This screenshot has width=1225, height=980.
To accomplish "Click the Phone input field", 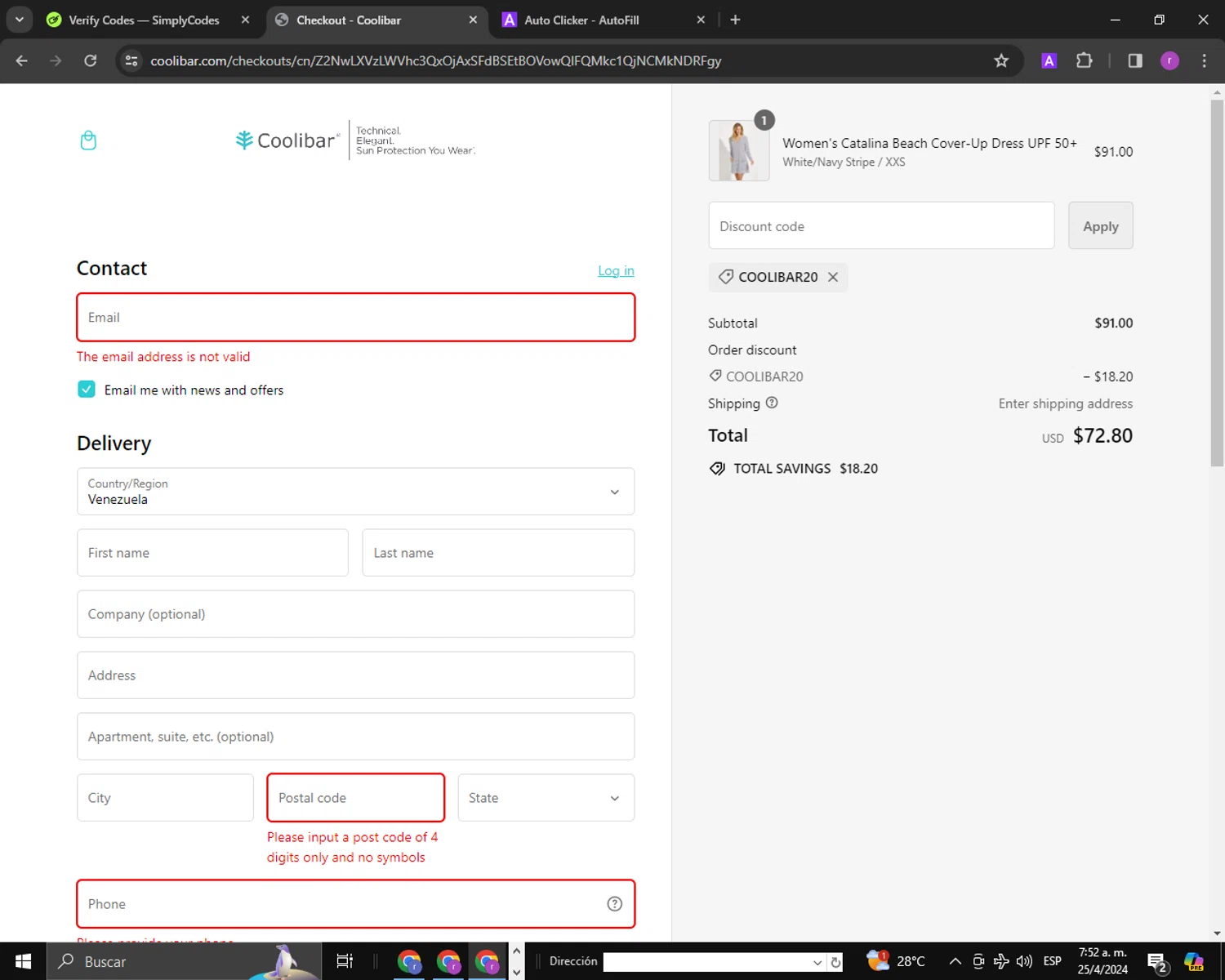I will tap(355, 904).
